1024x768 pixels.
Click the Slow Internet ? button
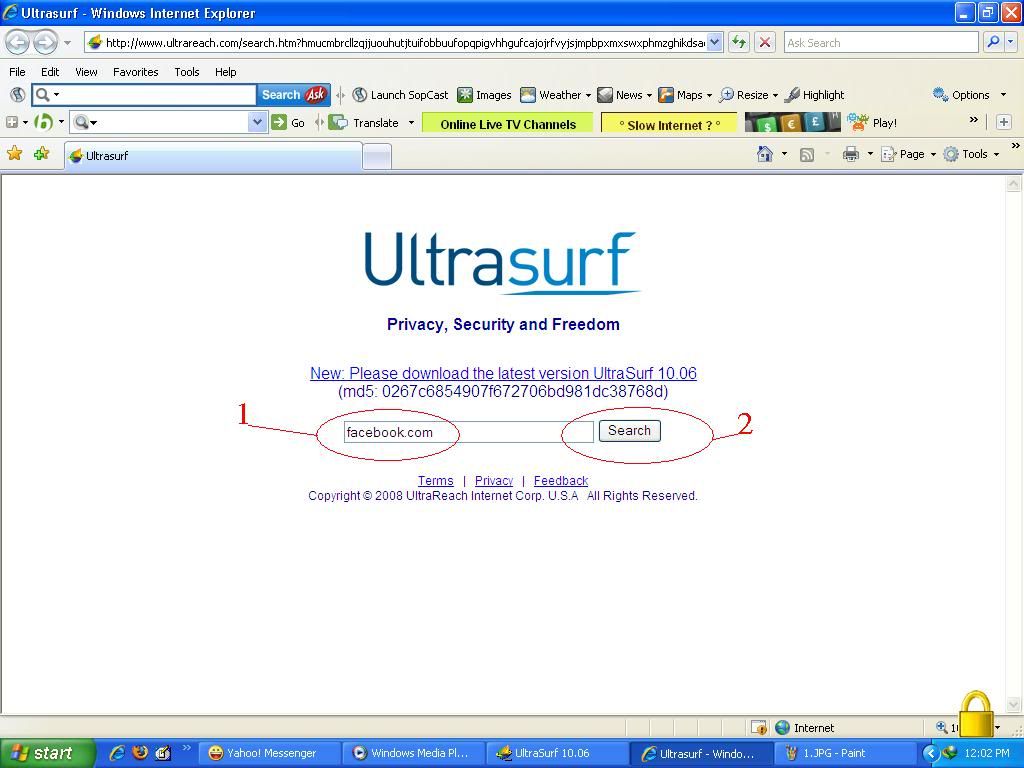[x=669, y=123]
